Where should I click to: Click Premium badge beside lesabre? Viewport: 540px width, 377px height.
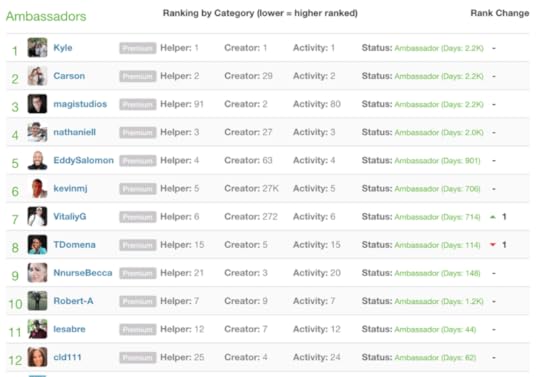tap(138, 329)
